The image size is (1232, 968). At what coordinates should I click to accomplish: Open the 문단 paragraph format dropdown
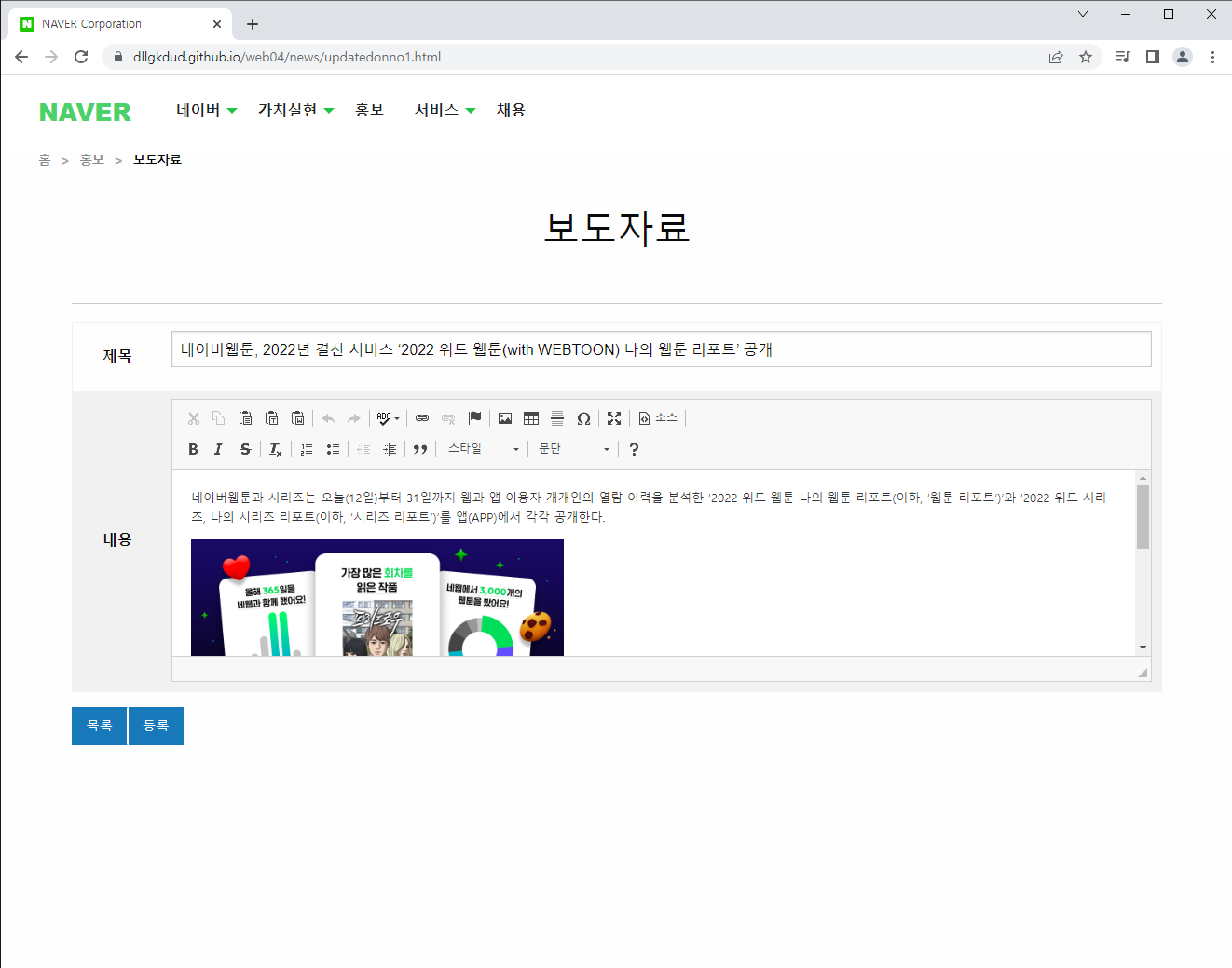tap(572, 448)
